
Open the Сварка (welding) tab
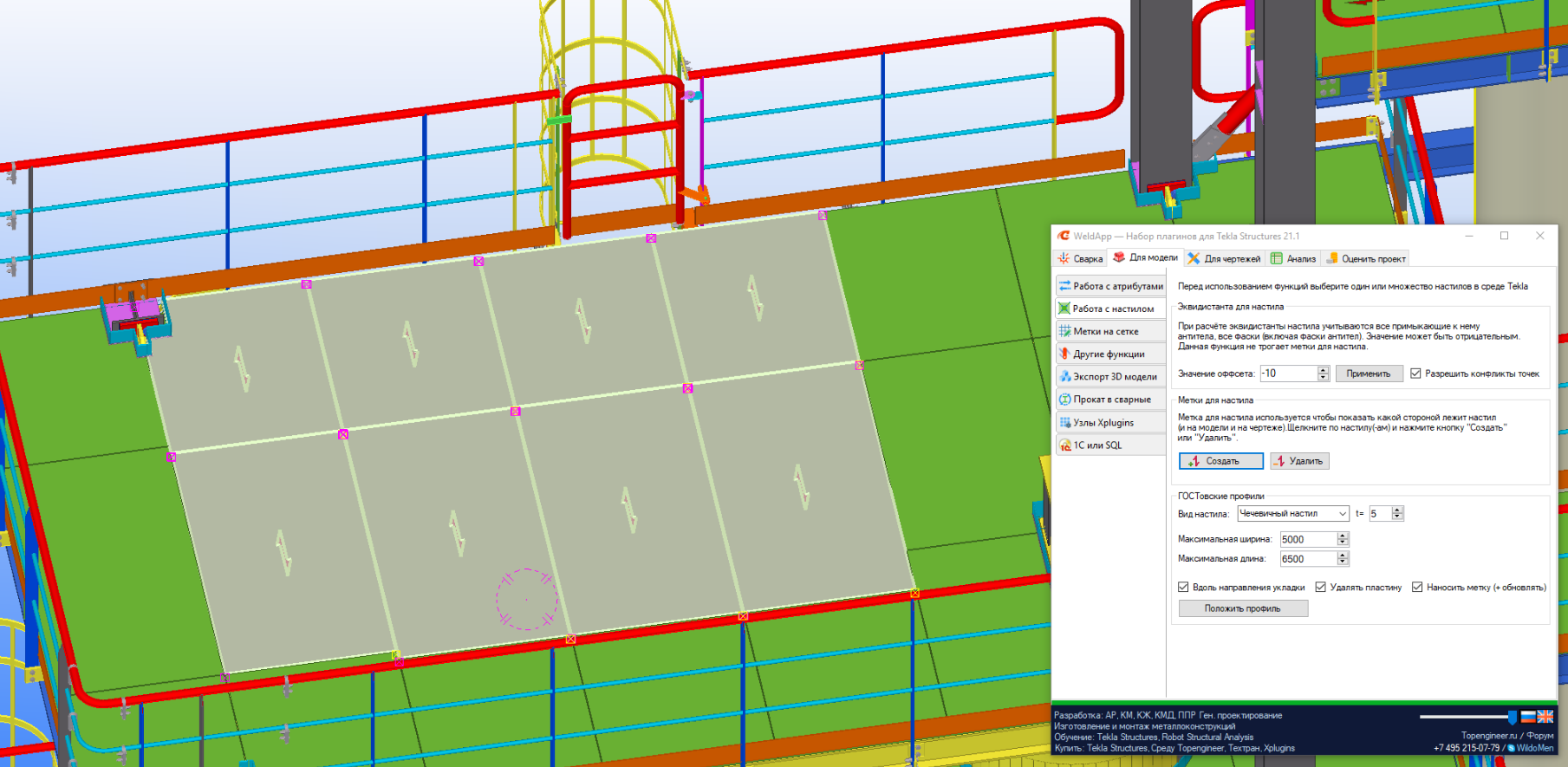[x=1080, y=259]
